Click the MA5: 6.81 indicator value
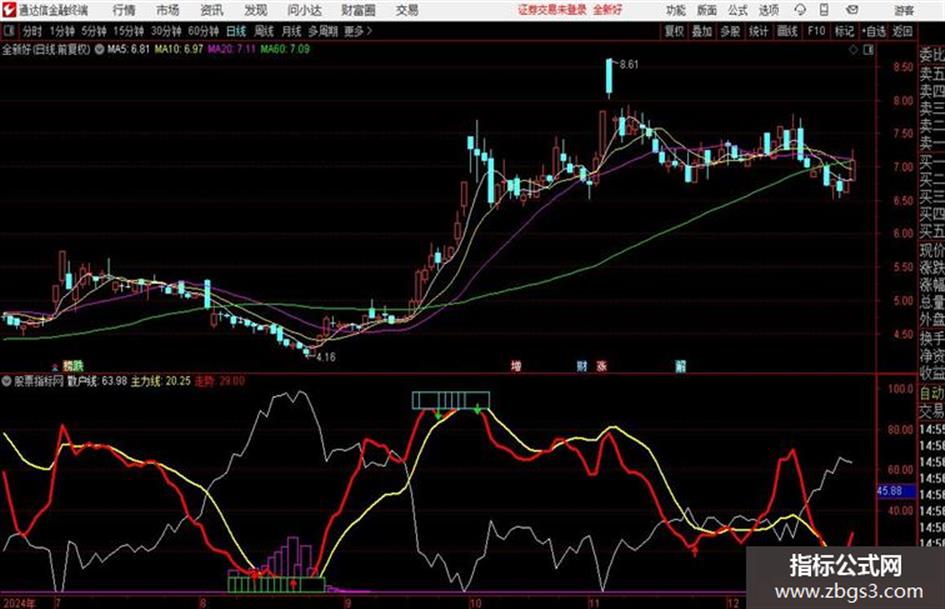 click(128, 49)
